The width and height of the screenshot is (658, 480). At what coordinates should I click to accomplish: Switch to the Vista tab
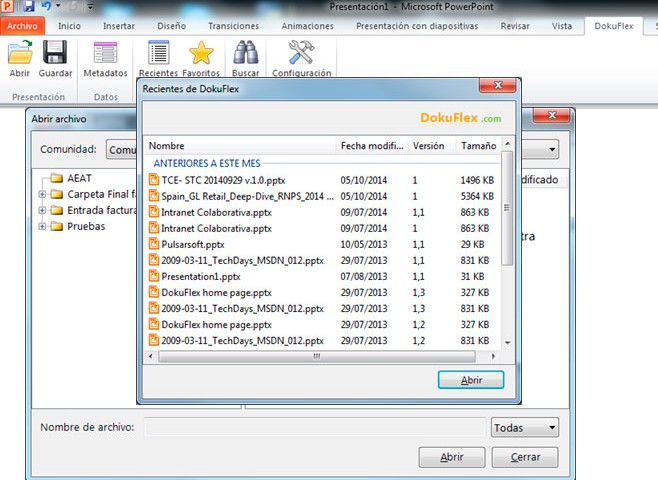click(562, 26)
